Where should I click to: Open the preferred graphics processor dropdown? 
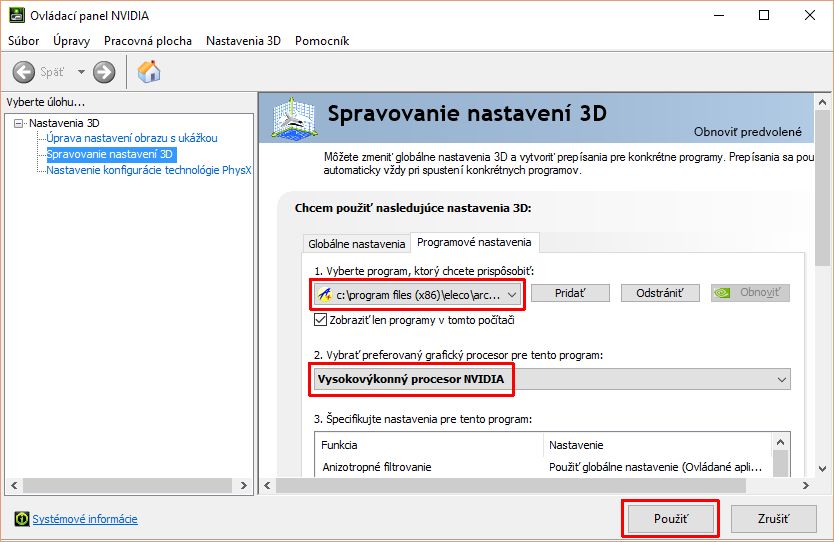coord(552,379)
